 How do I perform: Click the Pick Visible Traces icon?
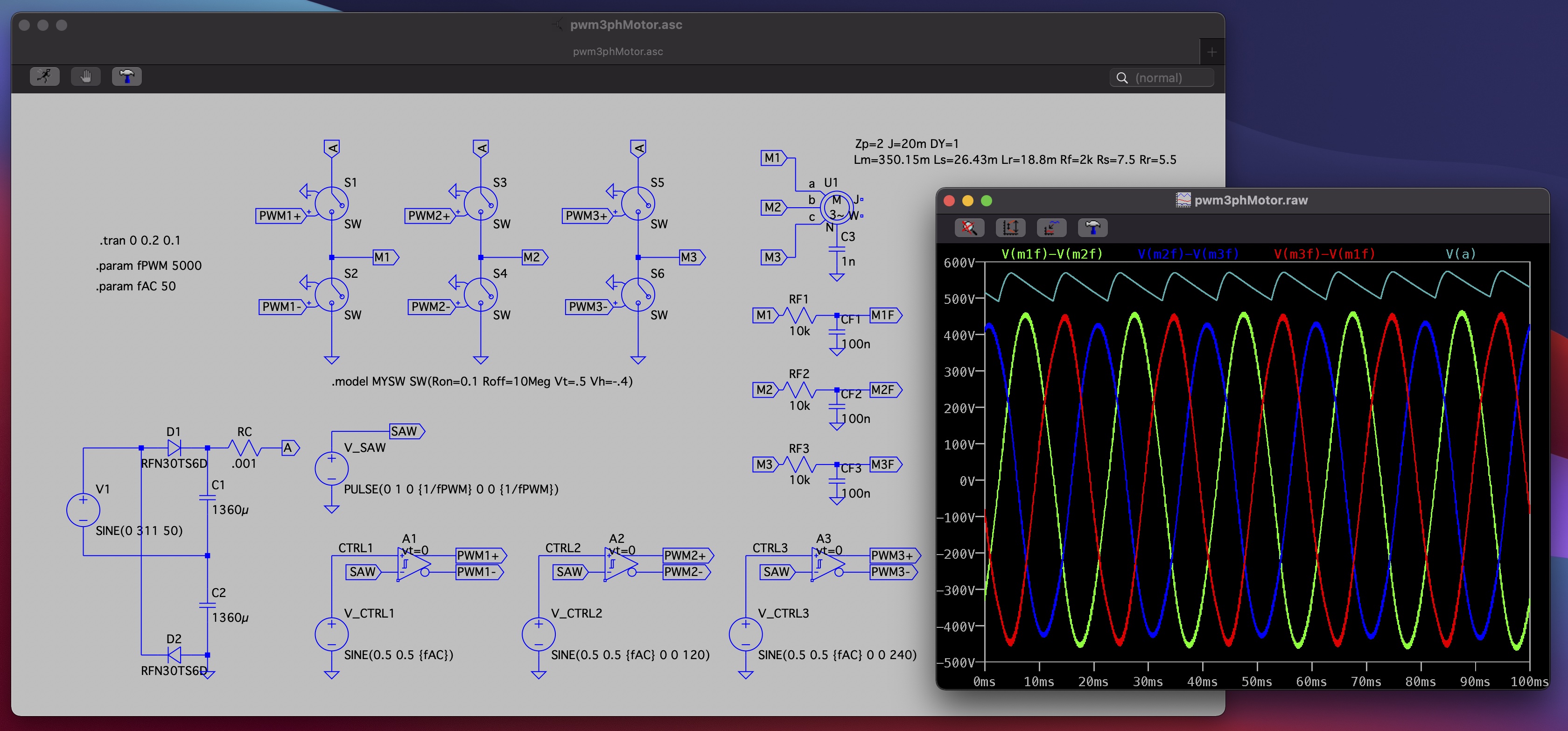pyautogui.click(x=1051, y=228)
